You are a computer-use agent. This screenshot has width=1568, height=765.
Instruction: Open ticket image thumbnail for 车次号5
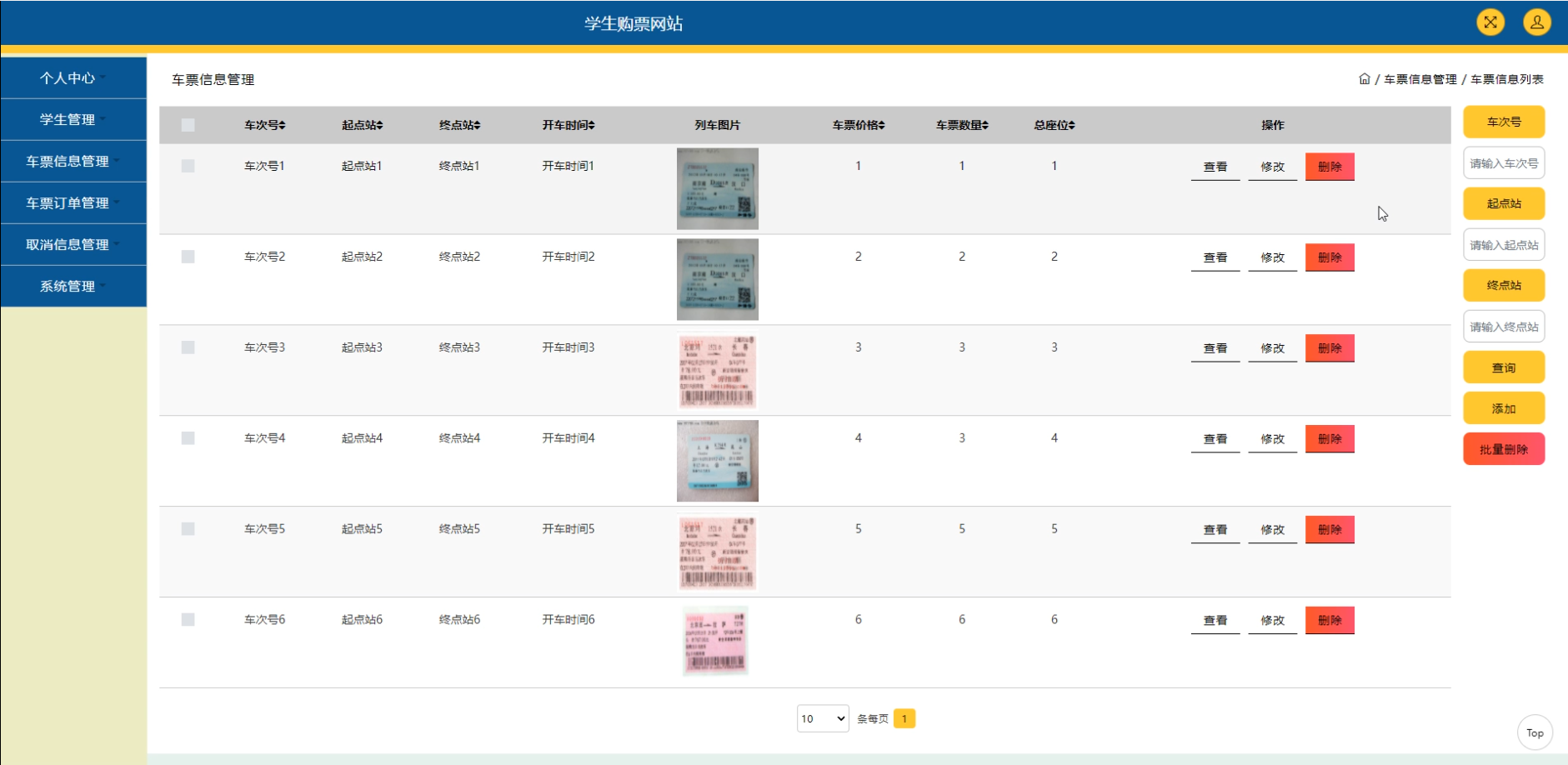[x=718, y=552]
